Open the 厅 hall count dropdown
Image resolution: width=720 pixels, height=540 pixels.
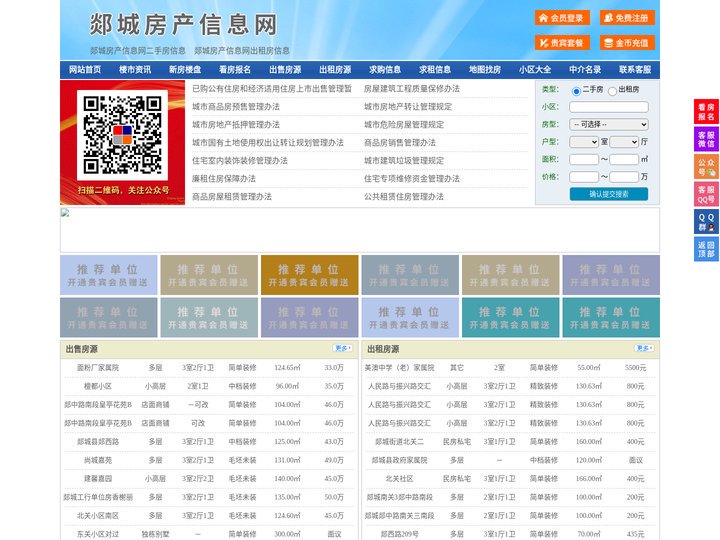(624, 142)
